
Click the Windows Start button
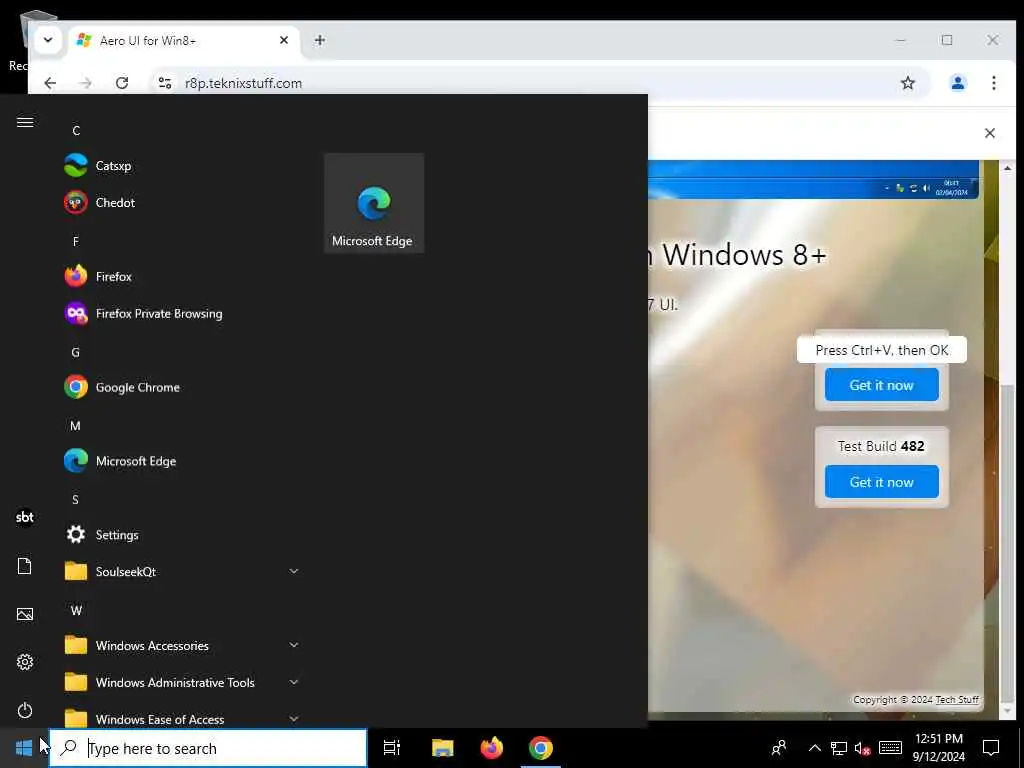[24, 748]
